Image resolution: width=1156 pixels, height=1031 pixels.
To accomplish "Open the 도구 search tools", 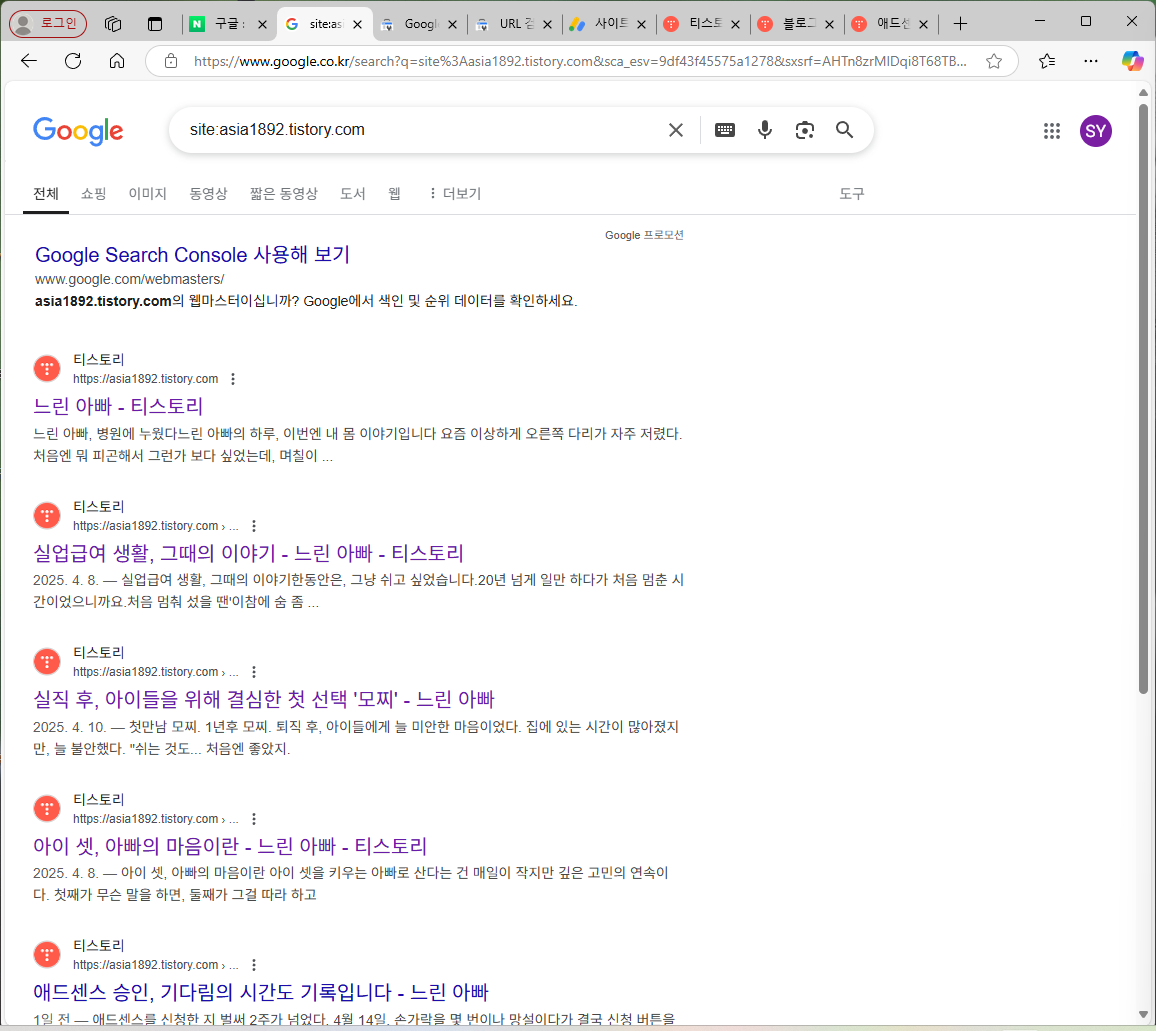I will [852, 194].
